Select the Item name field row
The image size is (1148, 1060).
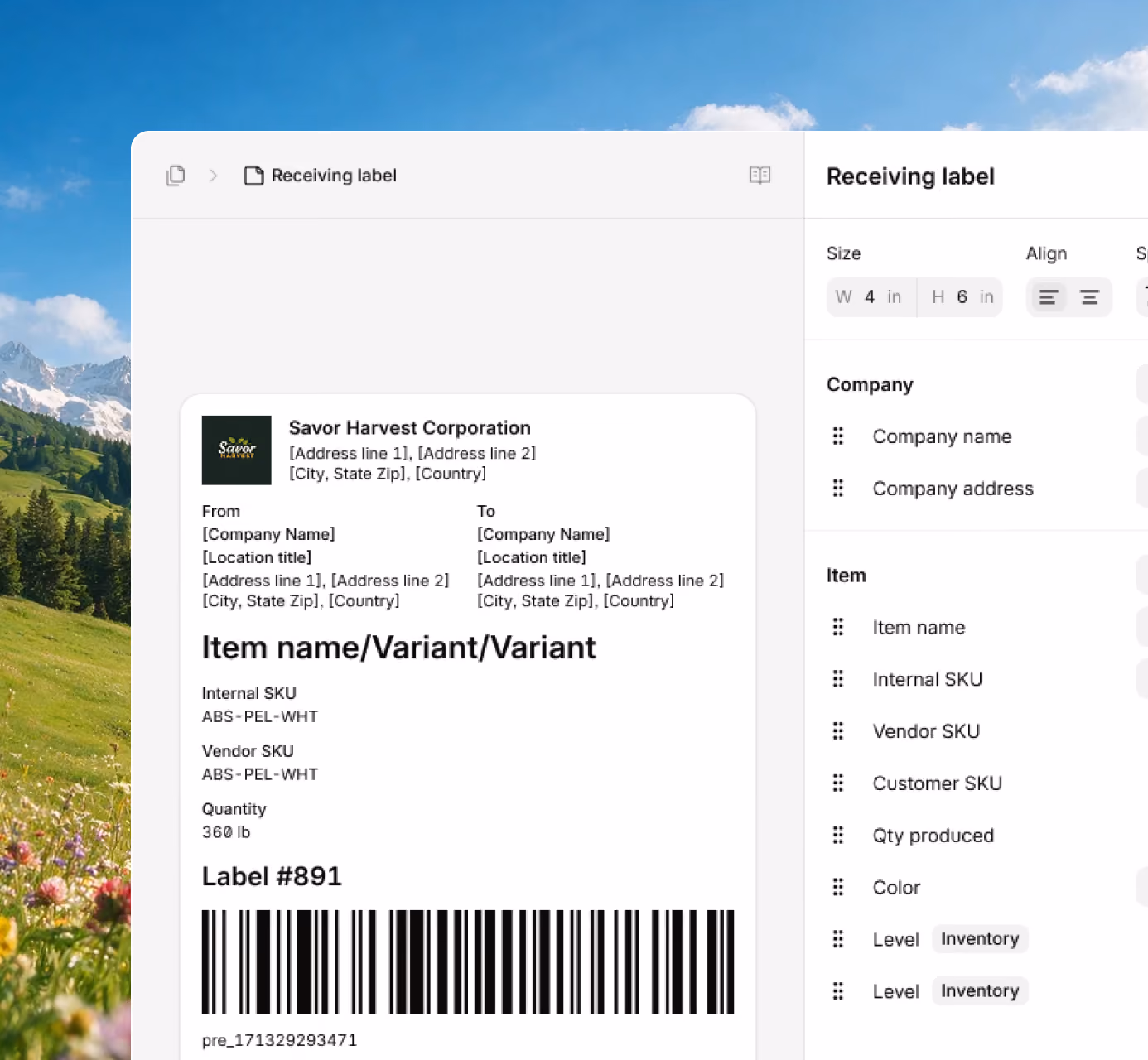(987, 628)
